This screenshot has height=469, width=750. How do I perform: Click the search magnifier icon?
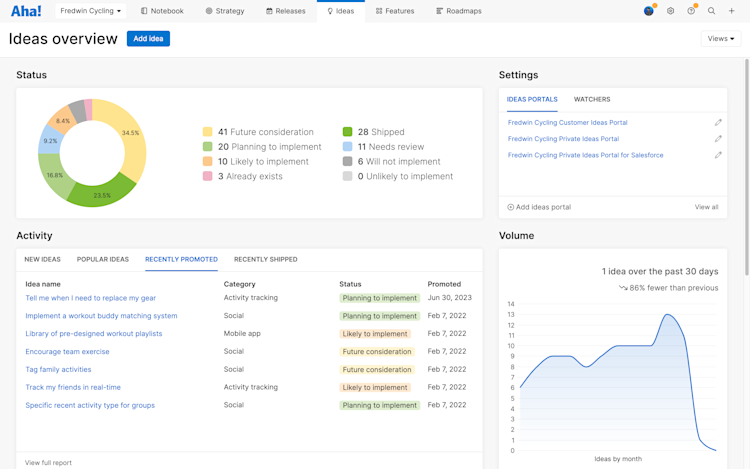[x=711, y=11]
